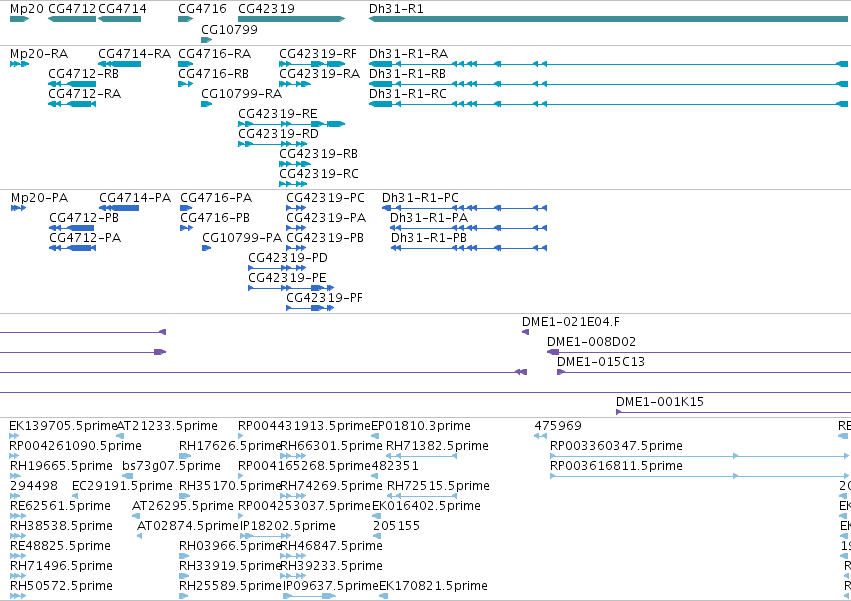
Task: Click the DME1-008D02 clone label
Action: pyautogui.click(x=592, y=342)
